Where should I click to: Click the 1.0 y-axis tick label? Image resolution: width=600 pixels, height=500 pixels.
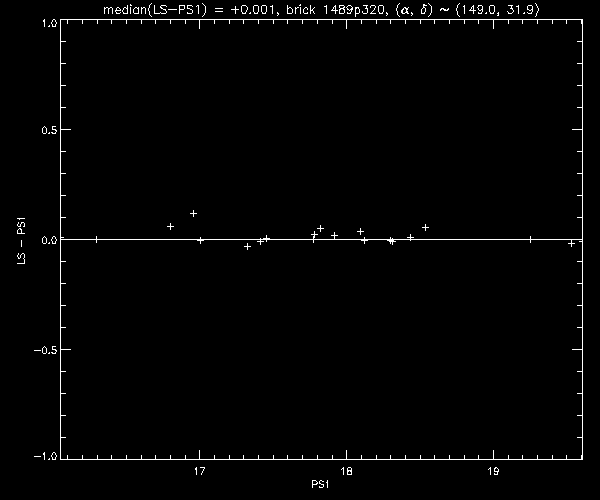pos(50,24)
